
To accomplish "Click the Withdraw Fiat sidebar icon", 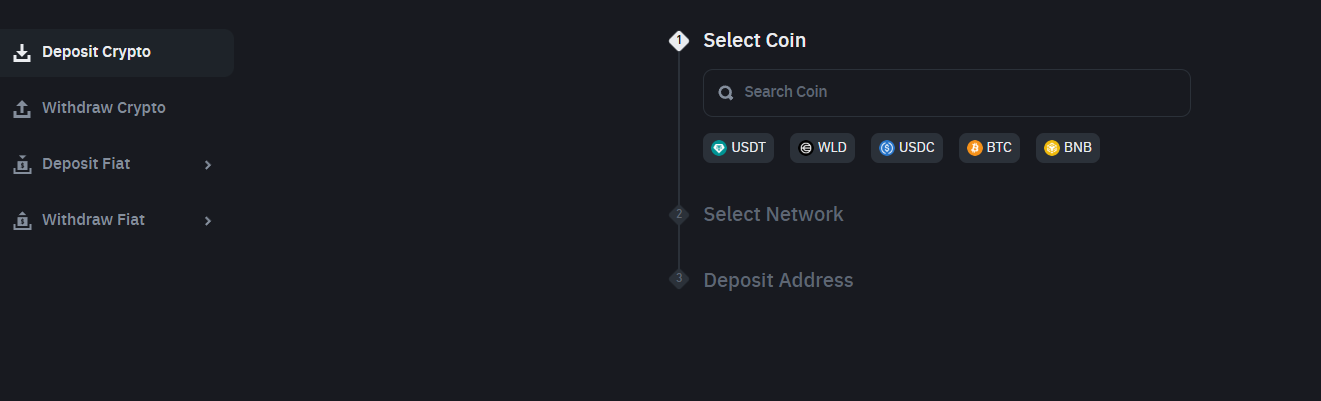I will (x=22, y=221).
